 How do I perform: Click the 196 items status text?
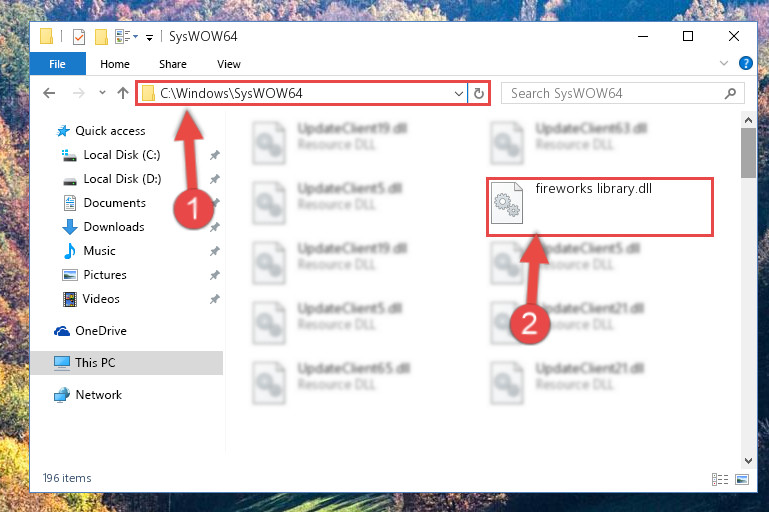pos(67,478)
